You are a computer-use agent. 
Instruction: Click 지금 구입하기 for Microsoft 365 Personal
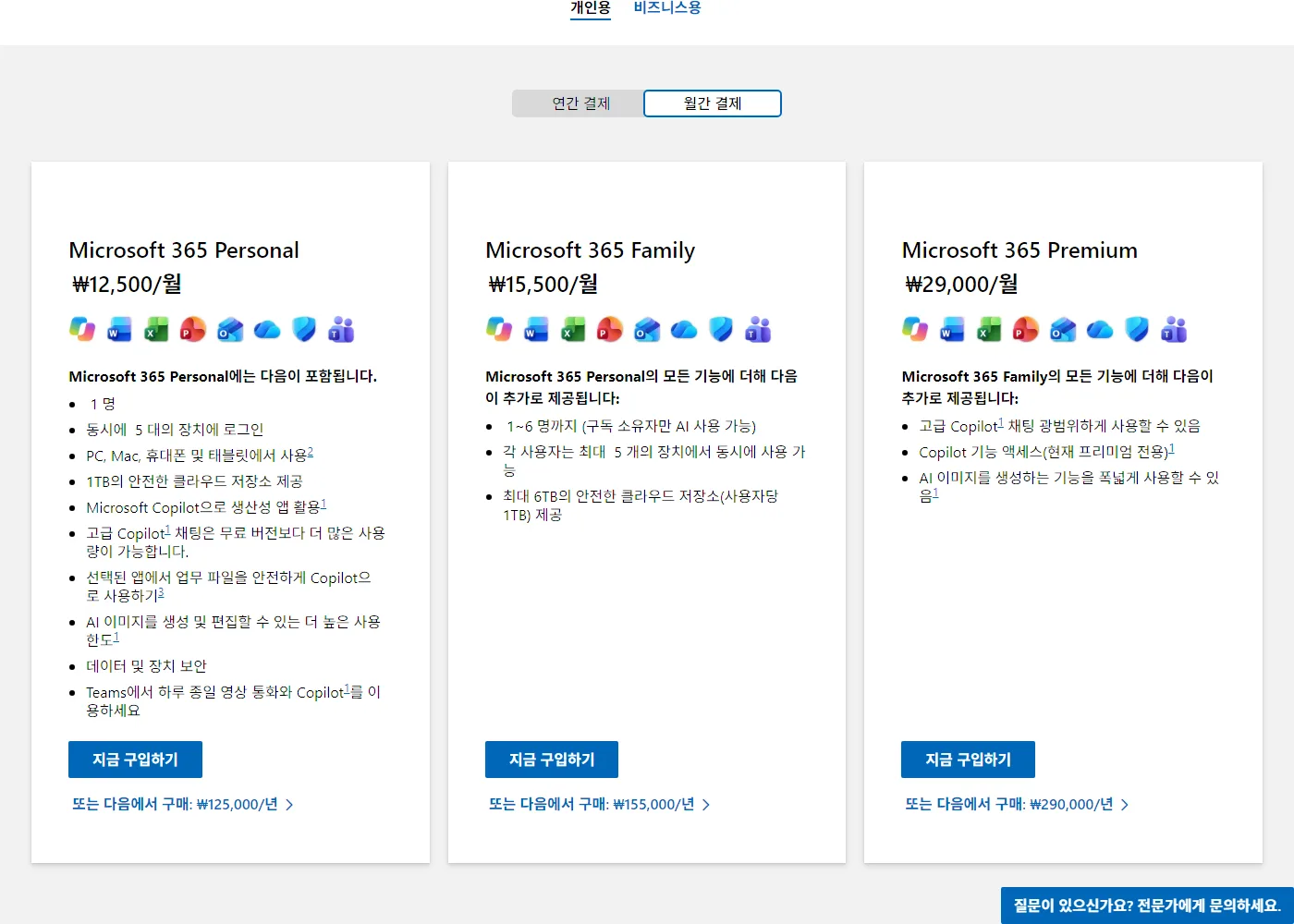(x=135, y=760)
